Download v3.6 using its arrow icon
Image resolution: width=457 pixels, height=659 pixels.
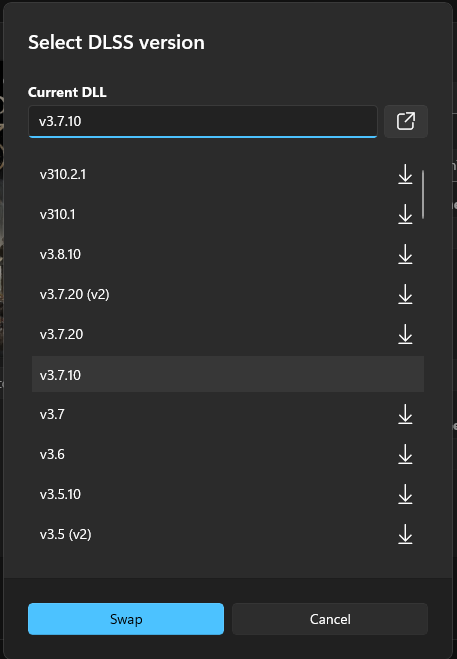[x=405, y=454]
